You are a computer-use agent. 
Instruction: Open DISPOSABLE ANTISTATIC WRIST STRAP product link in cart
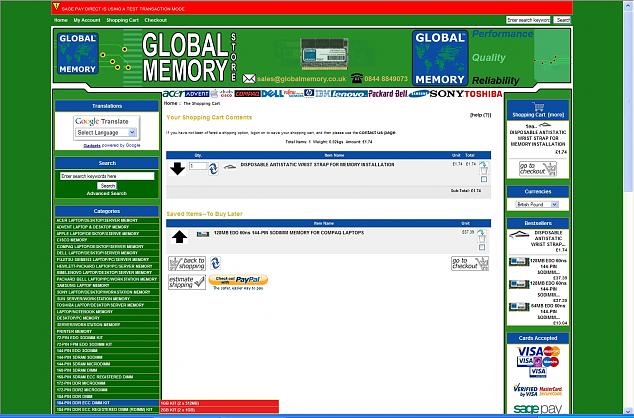pyautogui.click(x=317, y=165)
